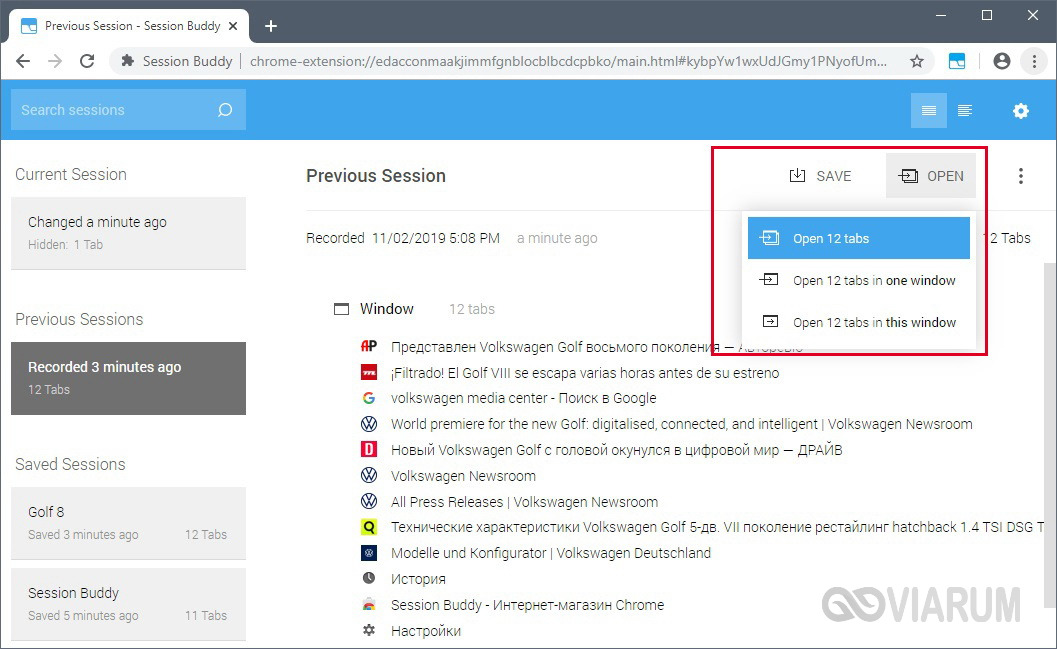Open the Volkswagen Newsroom tab link
Image resolution: width=1057 pixels, height=649 pixels.
pos(463,476)
